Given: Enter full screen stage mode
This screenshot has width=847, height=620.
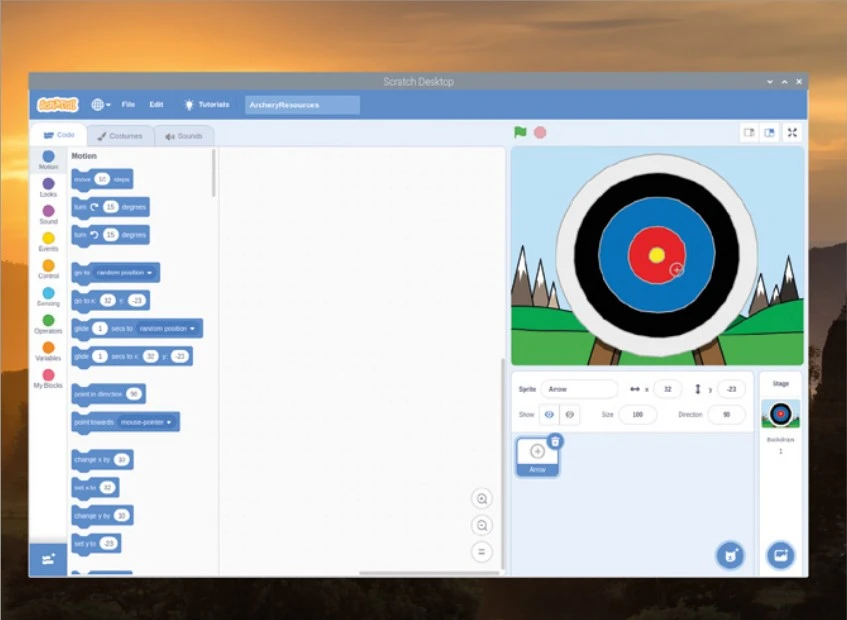Looking at the screenshot, I should coord(792,132).
